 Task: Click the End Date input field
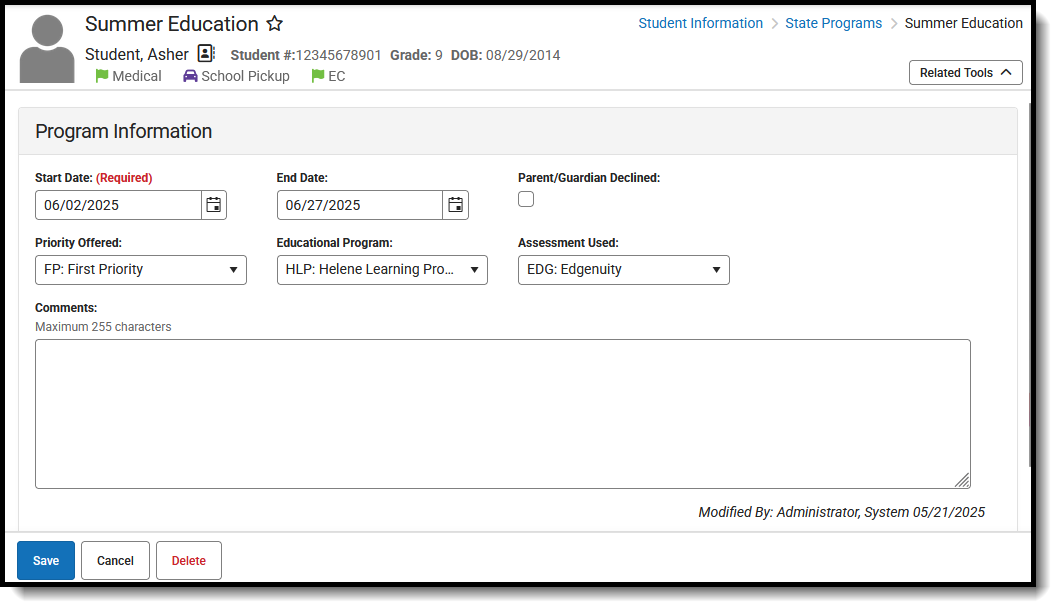tap(360, 205)
